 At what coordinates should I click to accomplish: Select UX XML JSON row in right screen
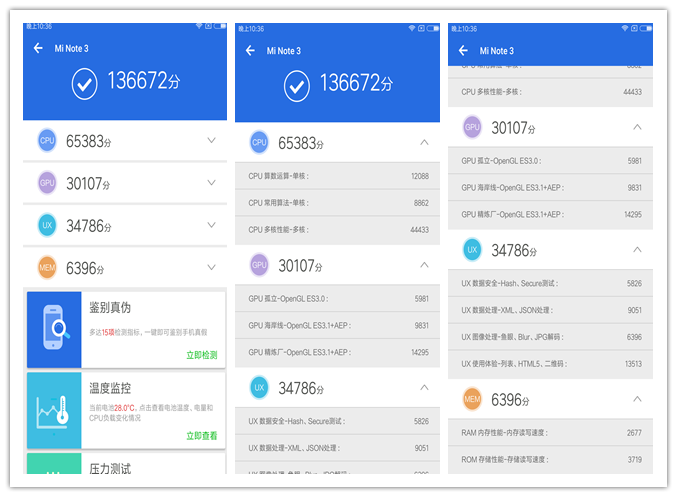coord(550,310)
